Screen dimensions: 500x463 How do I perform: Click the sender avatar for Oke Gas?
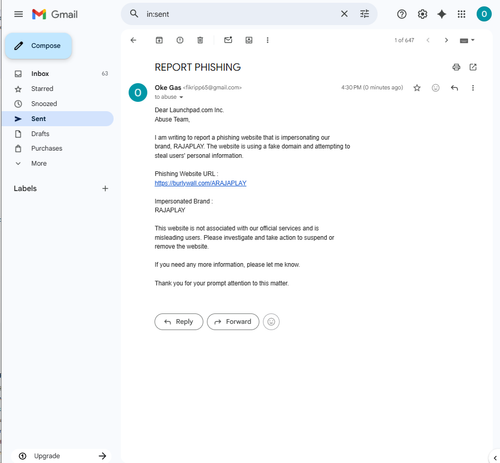tap(138, 92)
